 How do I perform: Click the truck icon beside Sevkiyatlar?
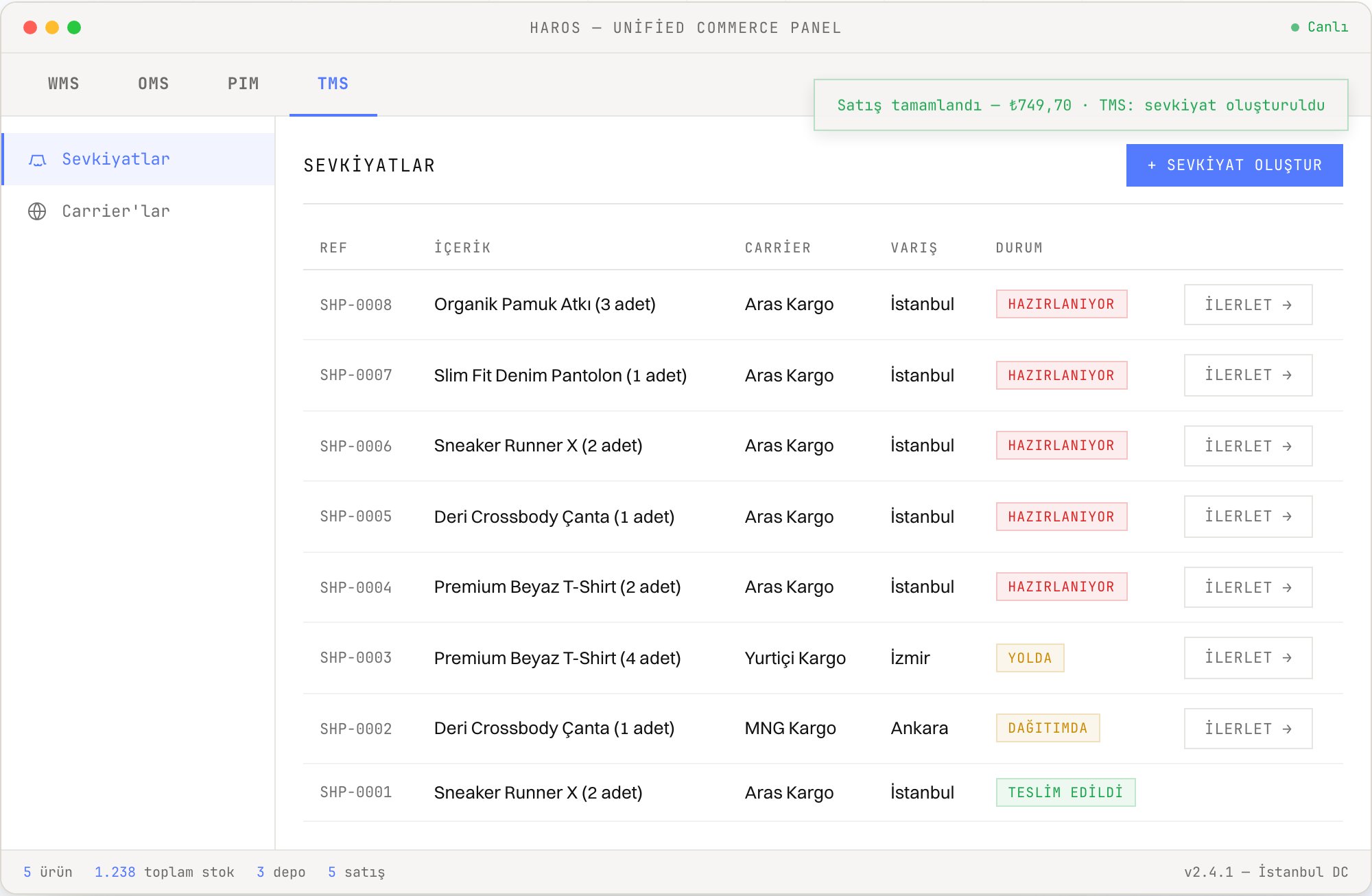[x=37, y=159]
